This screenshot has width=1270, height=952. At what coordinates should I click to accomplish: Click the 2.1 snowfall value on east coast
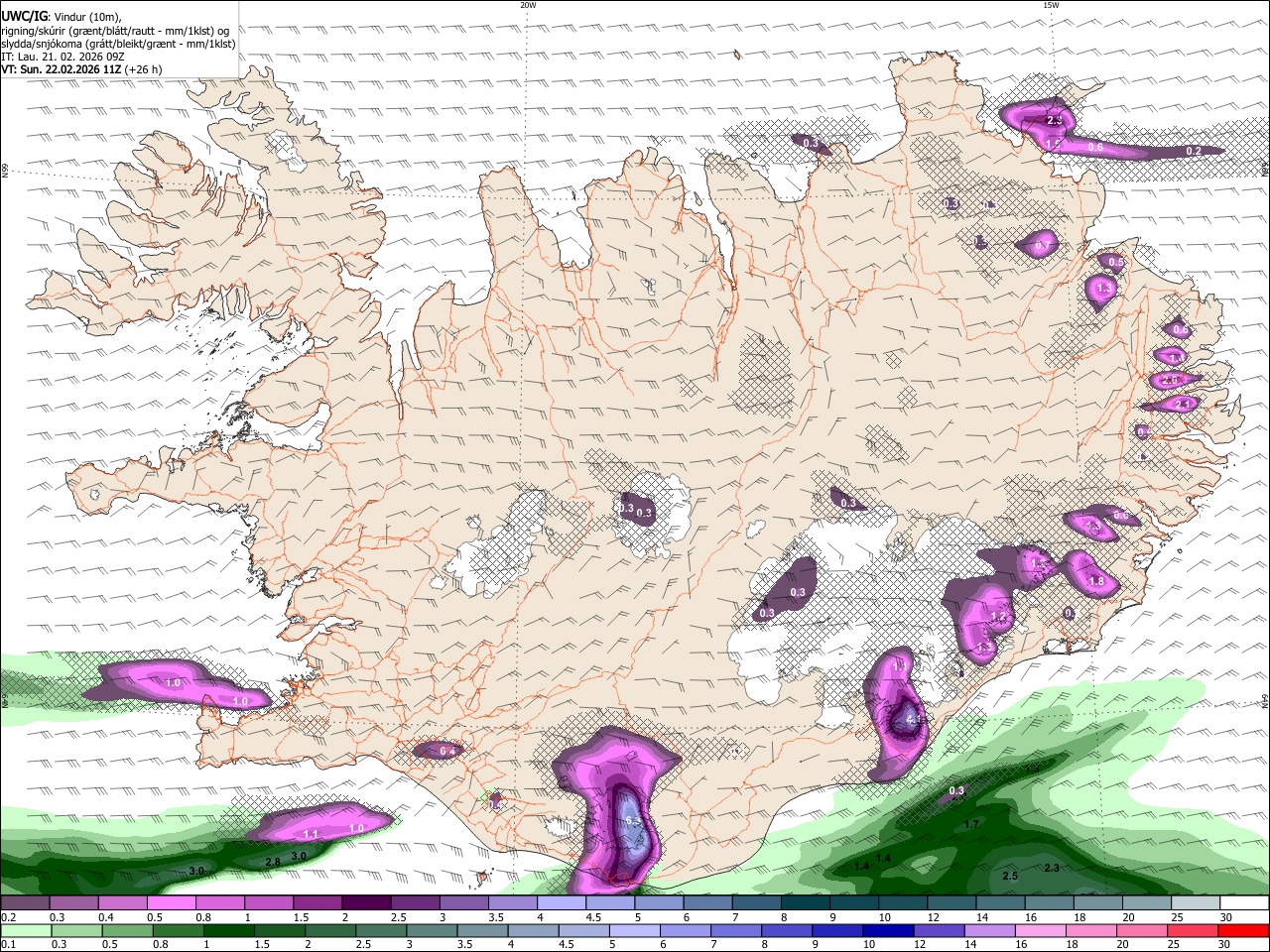1183,405
